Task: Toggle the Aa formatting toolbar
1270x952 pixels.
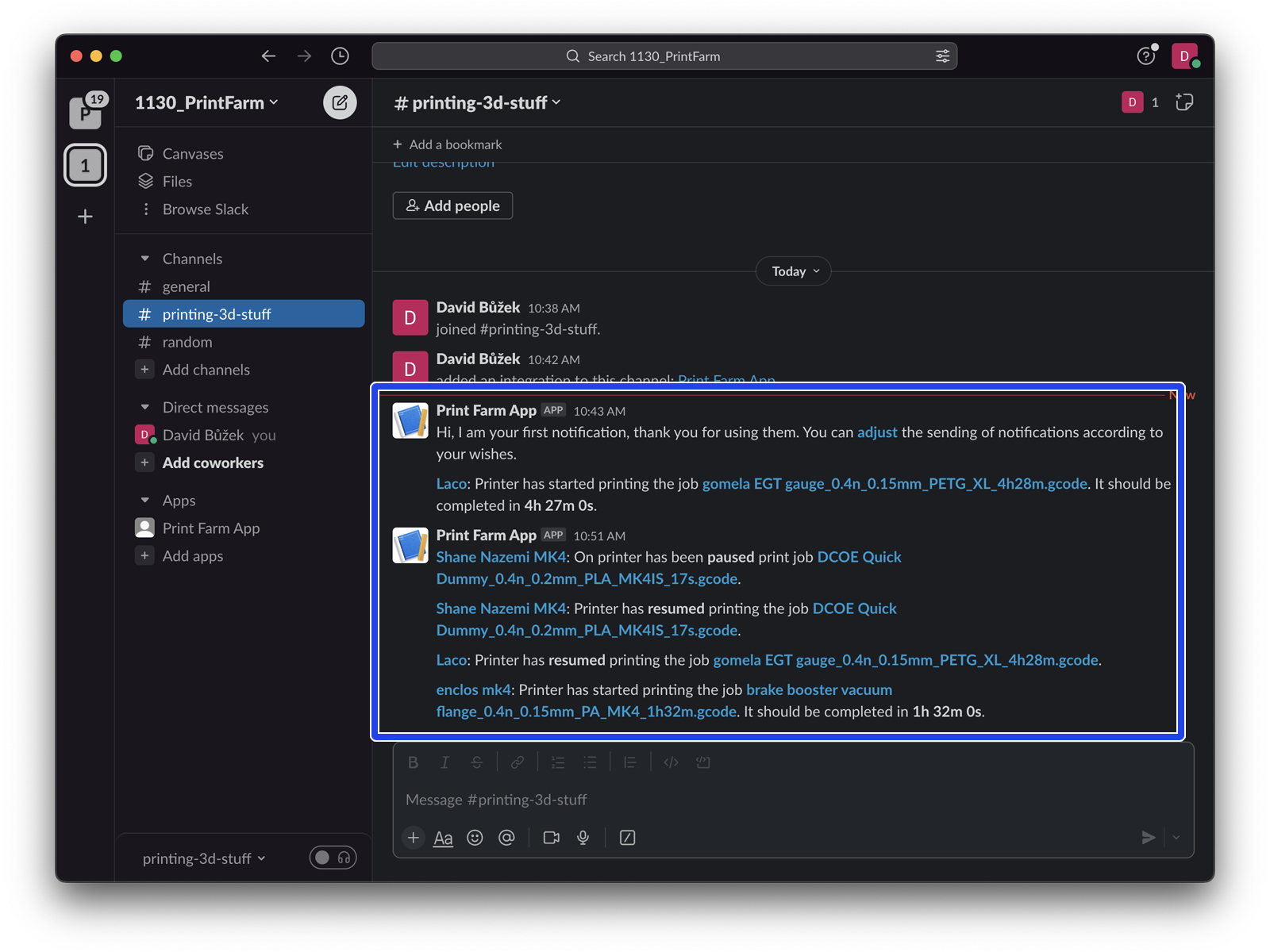Action: coord(443,838)
